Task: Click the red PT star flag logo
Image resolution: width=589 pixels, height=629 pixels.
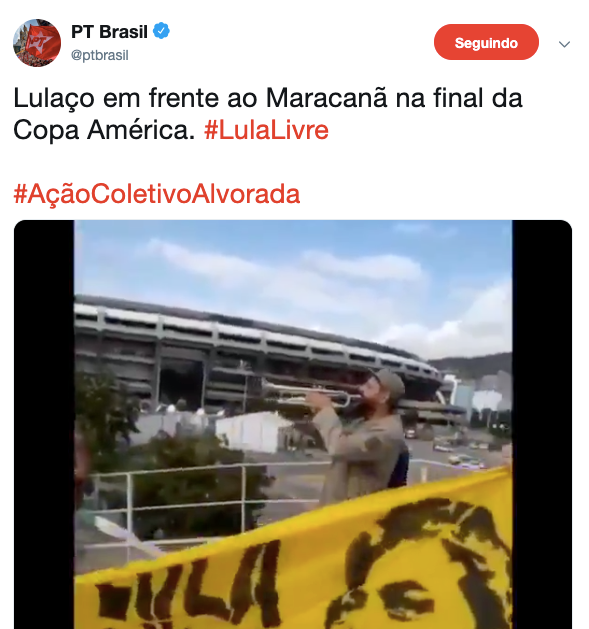Action: [x=40, y=42]
